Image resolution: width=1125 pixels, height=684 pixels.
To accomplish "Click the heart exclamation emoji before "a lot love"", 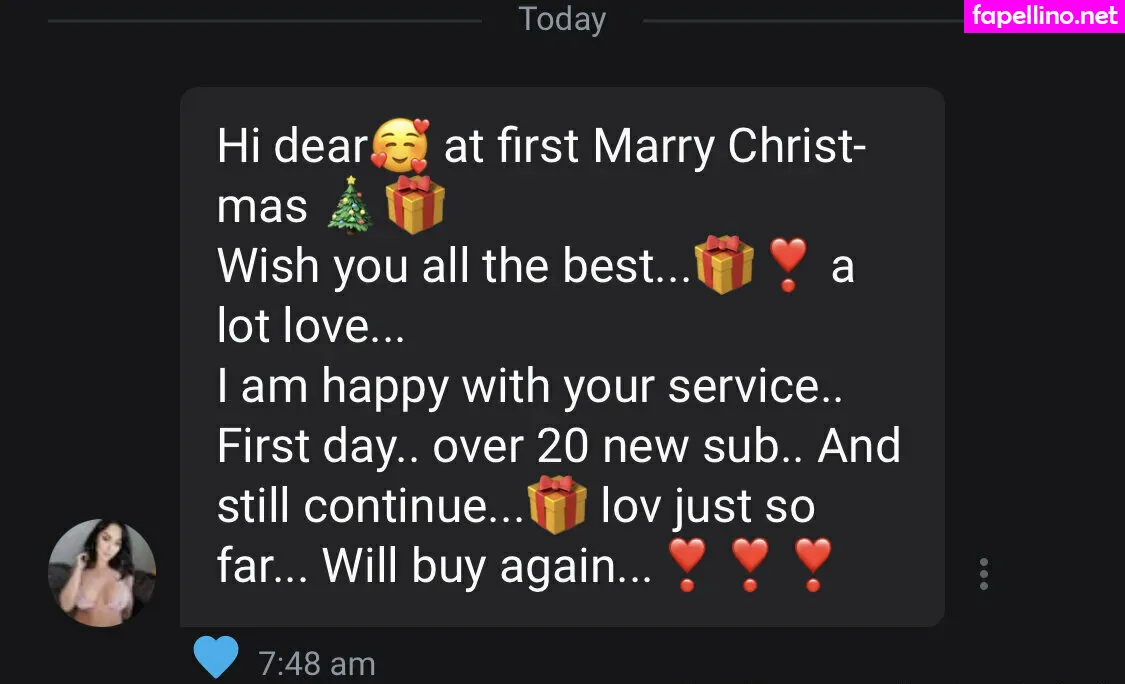I will click(x=789, y=268).
